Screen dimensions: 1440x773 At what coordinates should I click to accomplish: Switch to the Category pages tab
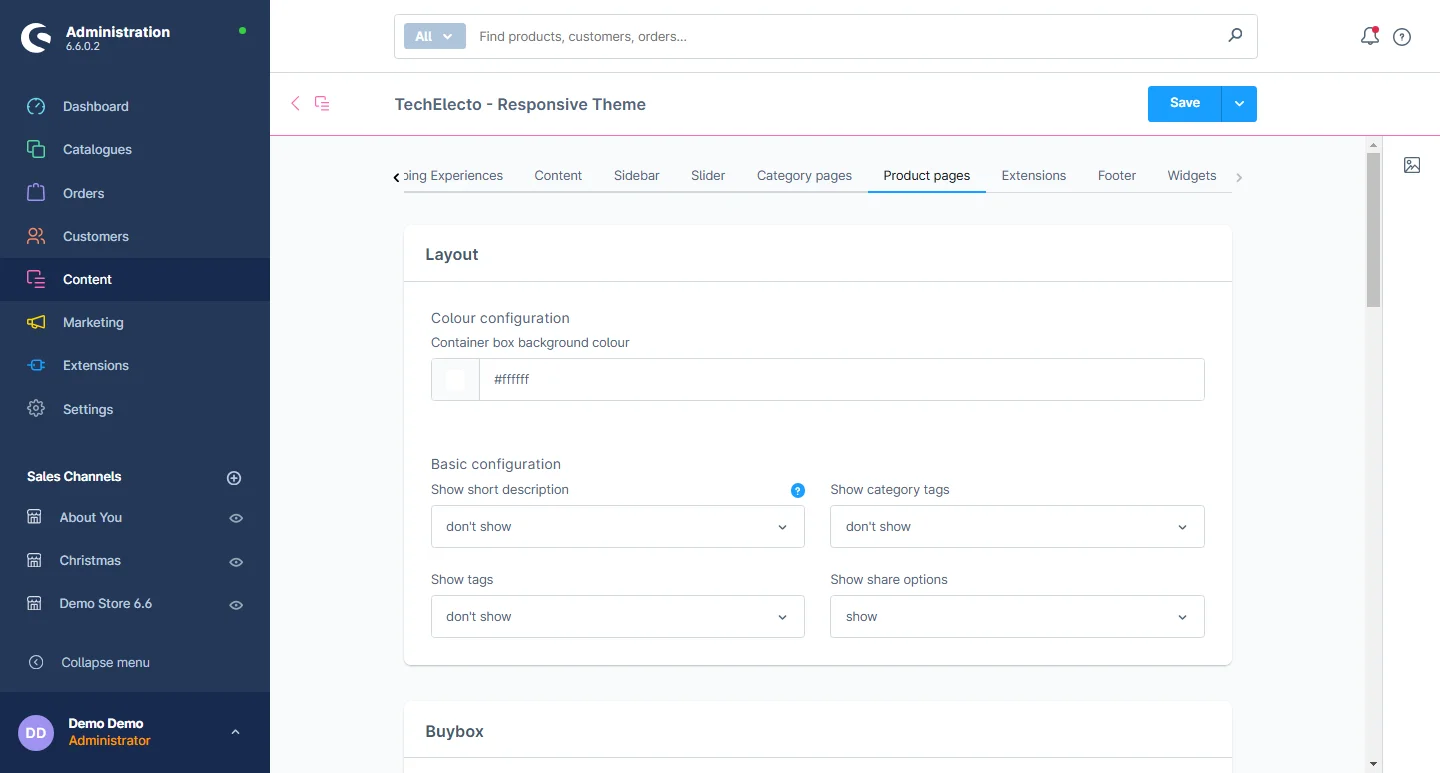804,175
